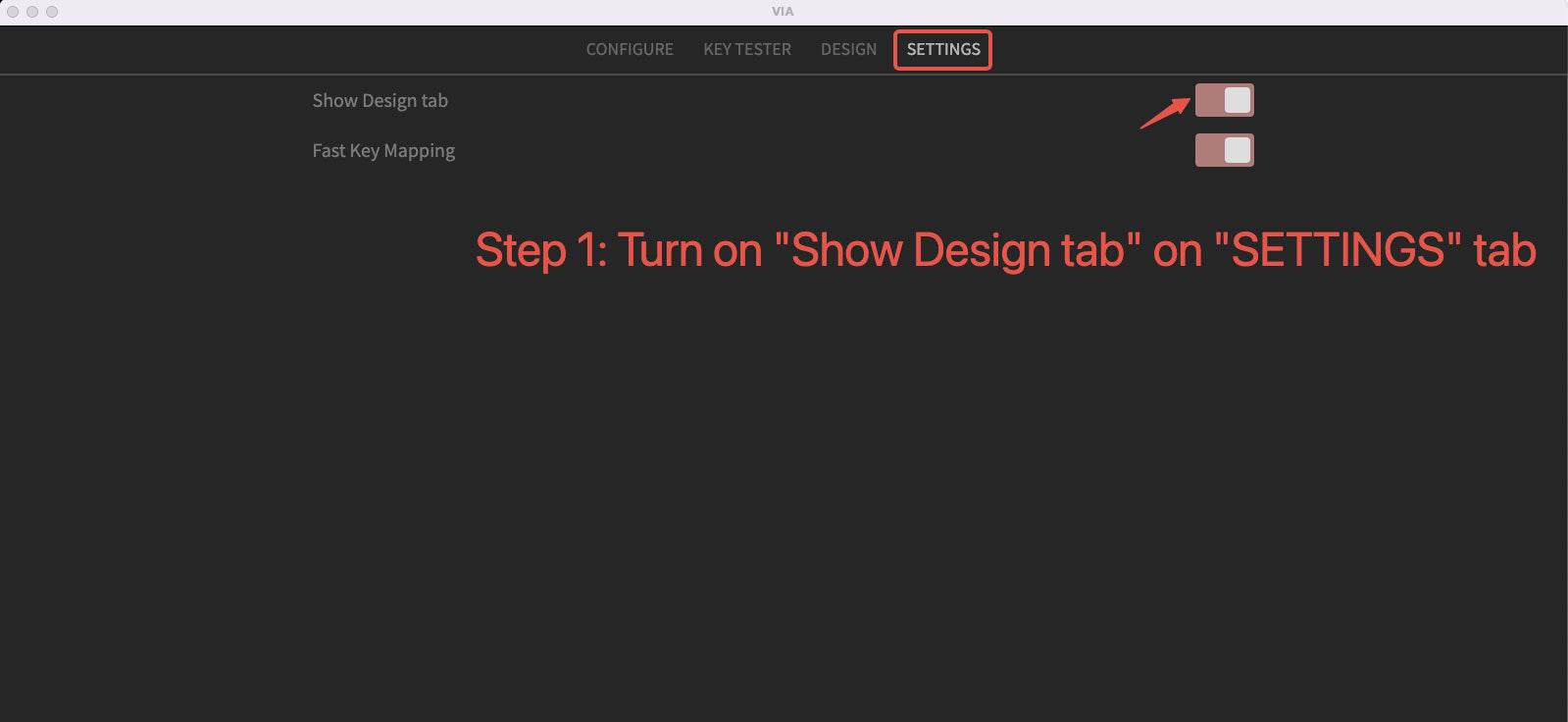1568x722 pixels.
Task: Click "Show Design tab" in the red instruction
Action: [957, 250]
